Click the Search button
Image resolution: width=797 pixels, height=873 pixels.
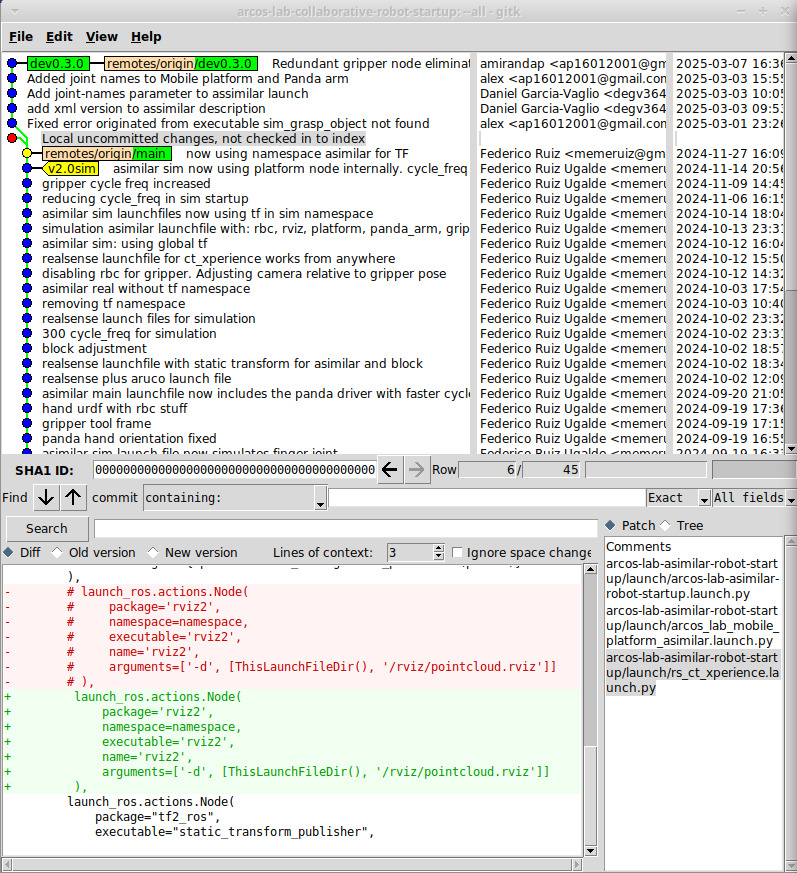click(x=47, y=528)
